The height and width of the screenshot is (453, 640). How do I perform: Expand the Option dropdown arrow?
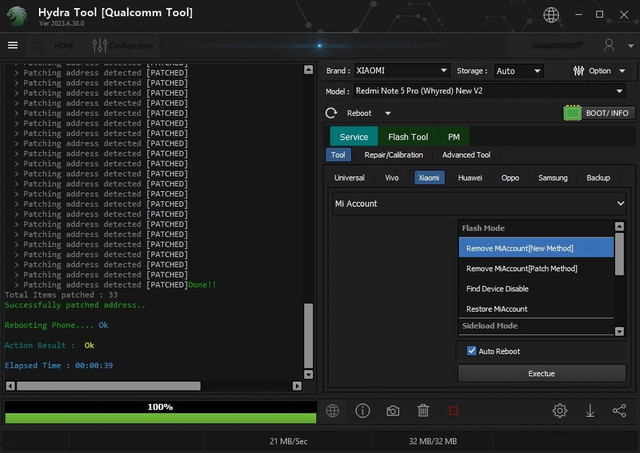click(622, 71)
